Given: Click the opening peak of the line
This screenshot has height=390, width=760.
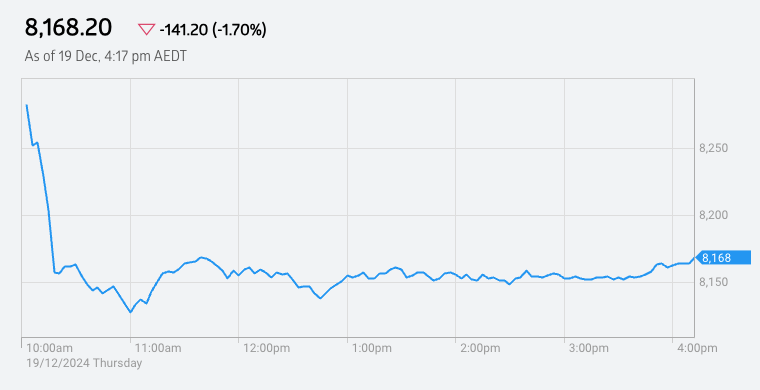Looking at the screenshot, I should [x=26, y=105].
